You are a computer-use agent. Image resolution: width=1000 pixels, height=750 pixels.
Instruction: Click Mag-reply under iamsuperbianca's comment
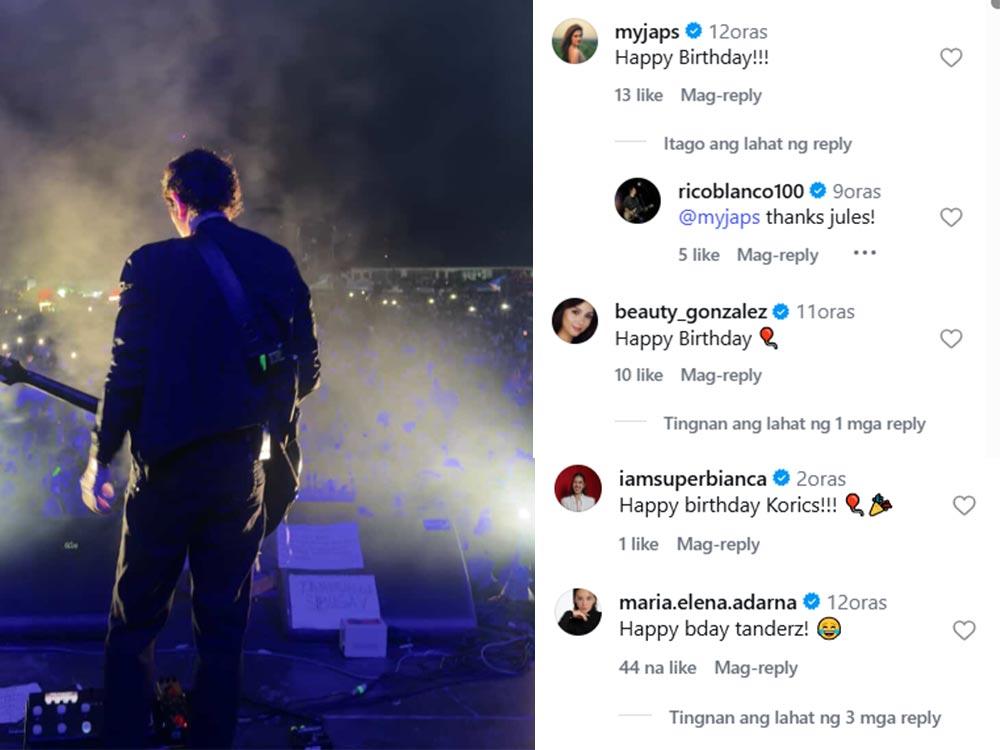pos(718,544)
